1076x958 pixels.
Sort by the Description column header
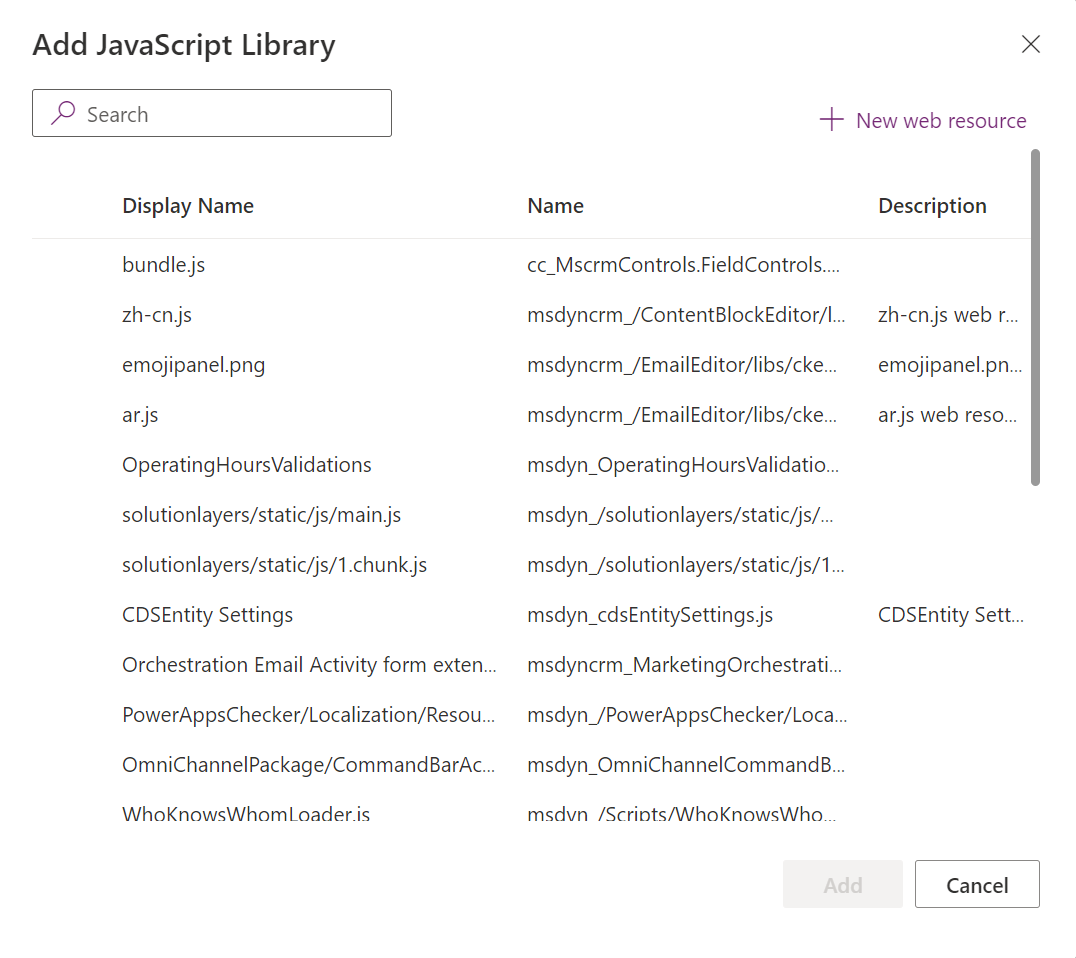pos(932,205)
